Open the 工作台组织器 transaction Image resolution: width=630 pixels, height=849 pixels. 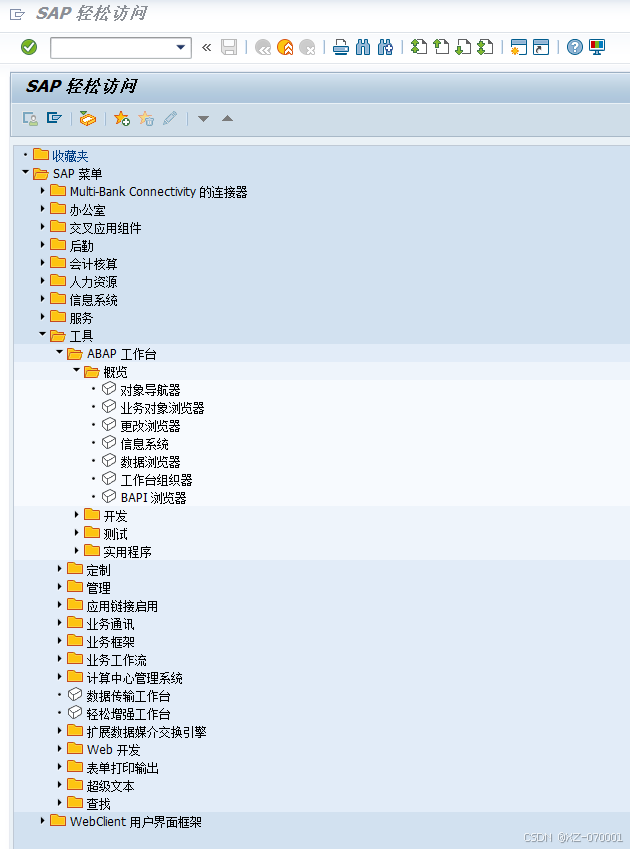click(156, 480)
